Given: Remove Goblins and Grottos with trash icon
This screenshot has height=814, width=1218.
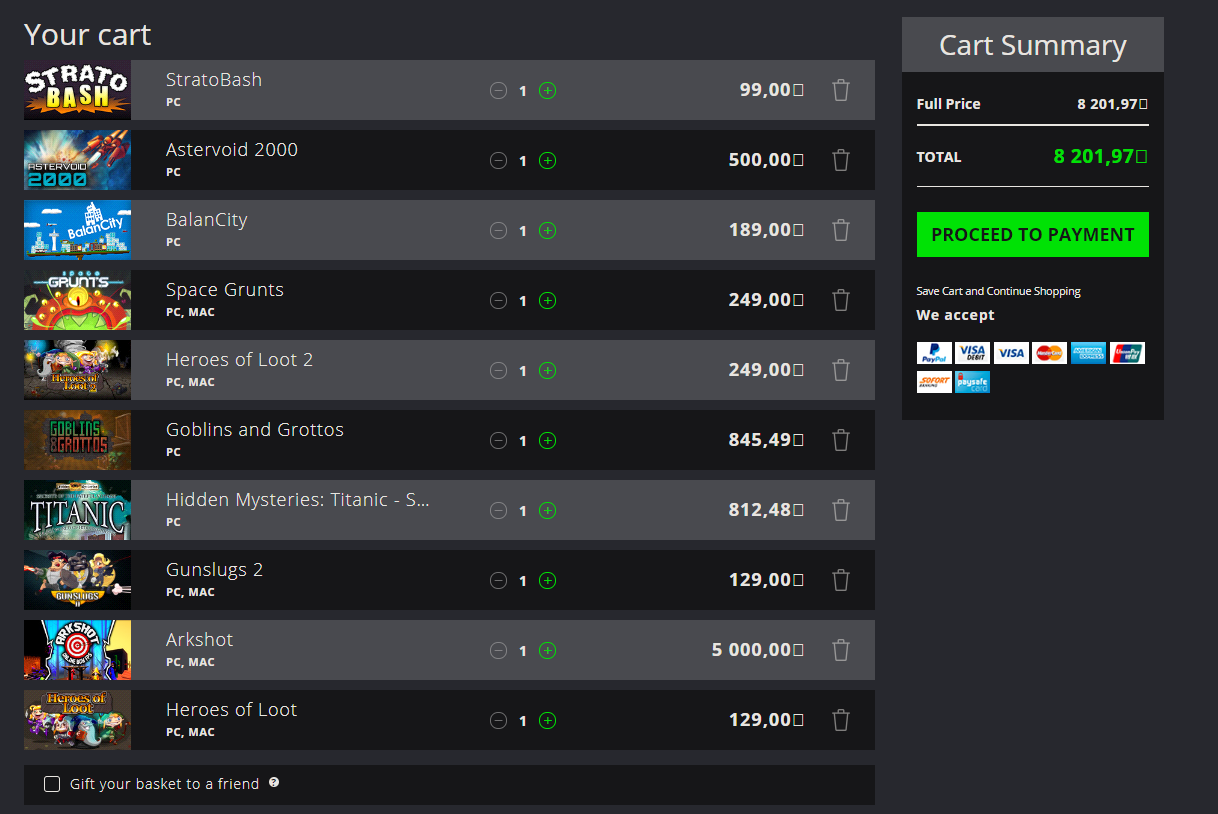Looking at the screenshot, I should (x=841, y=440).
